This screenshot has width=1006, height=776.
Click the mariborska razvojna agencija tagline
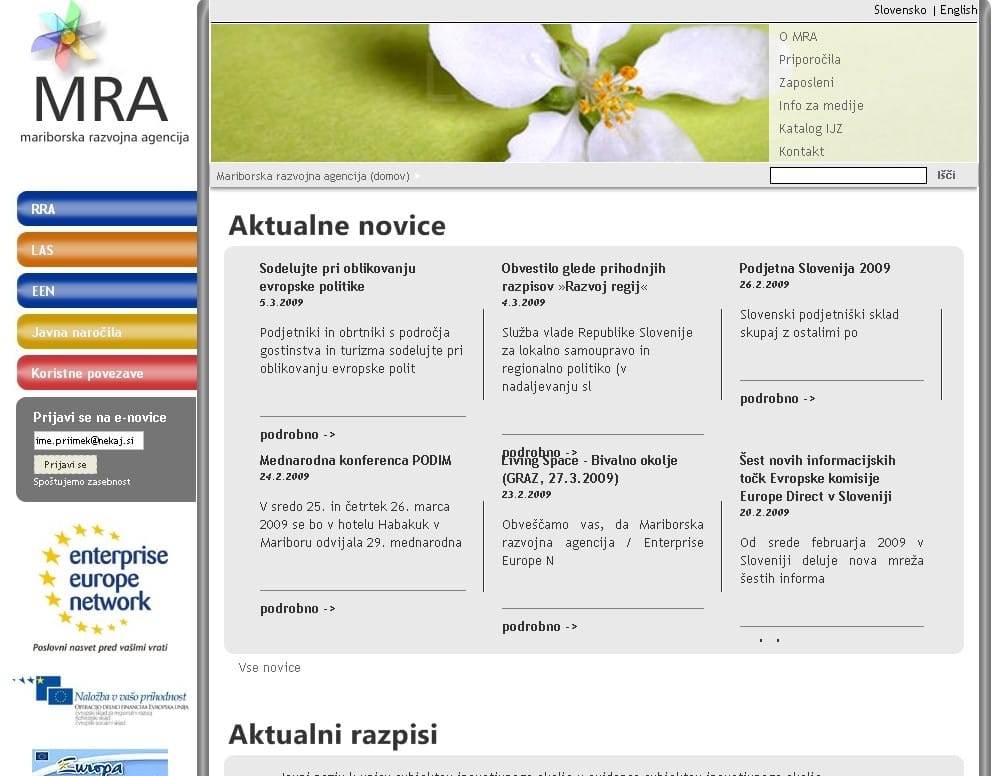click(x=105, y=137)
